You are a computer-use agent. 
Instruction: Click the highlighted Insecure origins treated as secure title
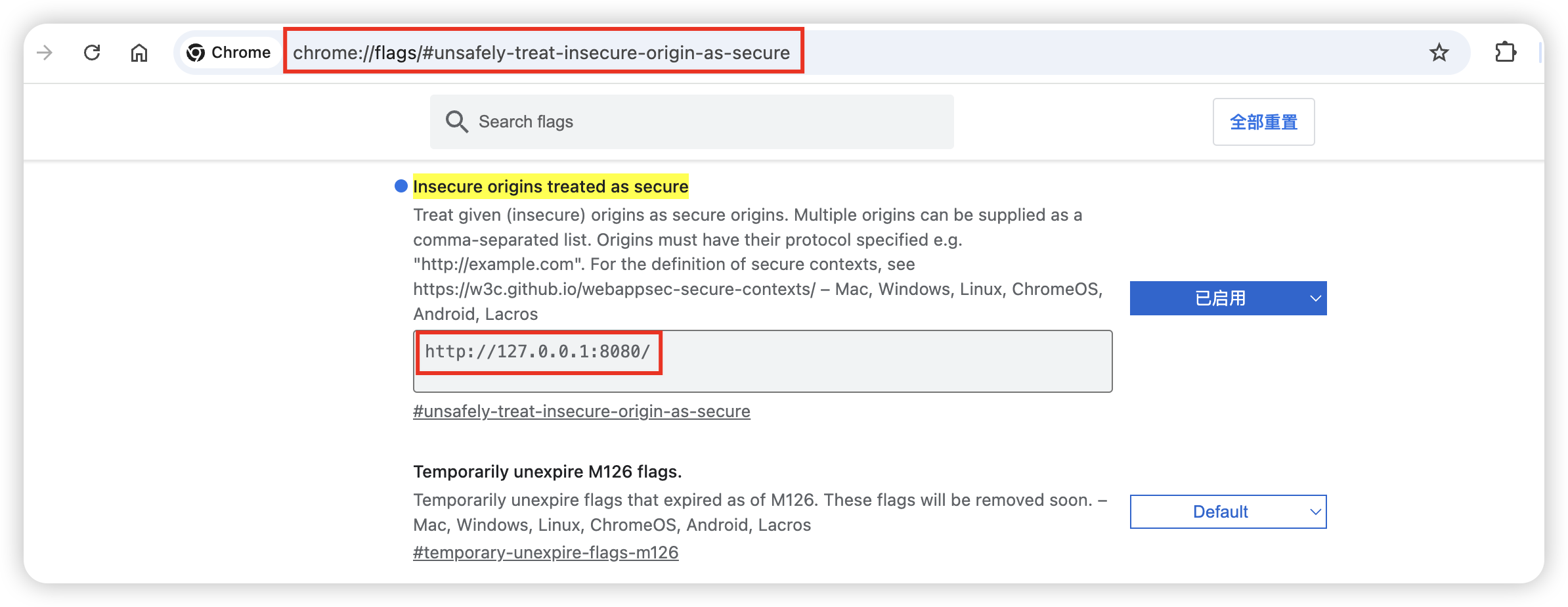click(x=550, y=187)
